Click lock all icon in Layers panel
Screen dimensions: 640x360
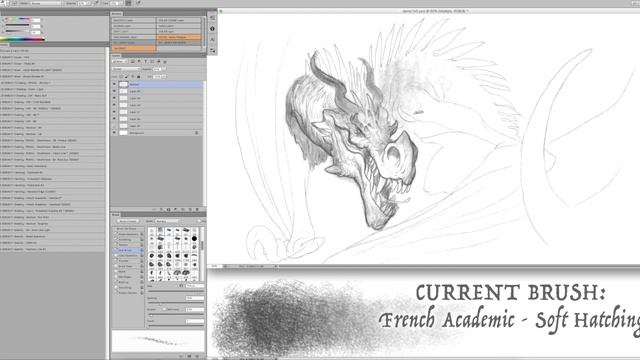[138, 76]
